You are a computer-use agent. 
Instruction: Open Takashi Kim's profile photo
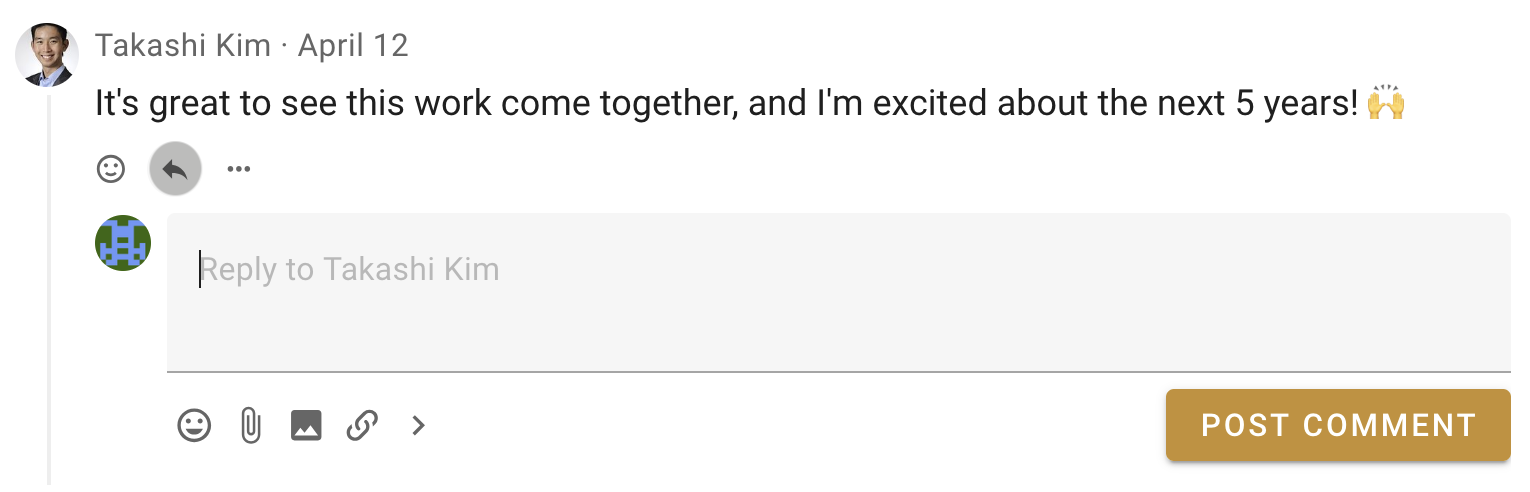(46, 54)
